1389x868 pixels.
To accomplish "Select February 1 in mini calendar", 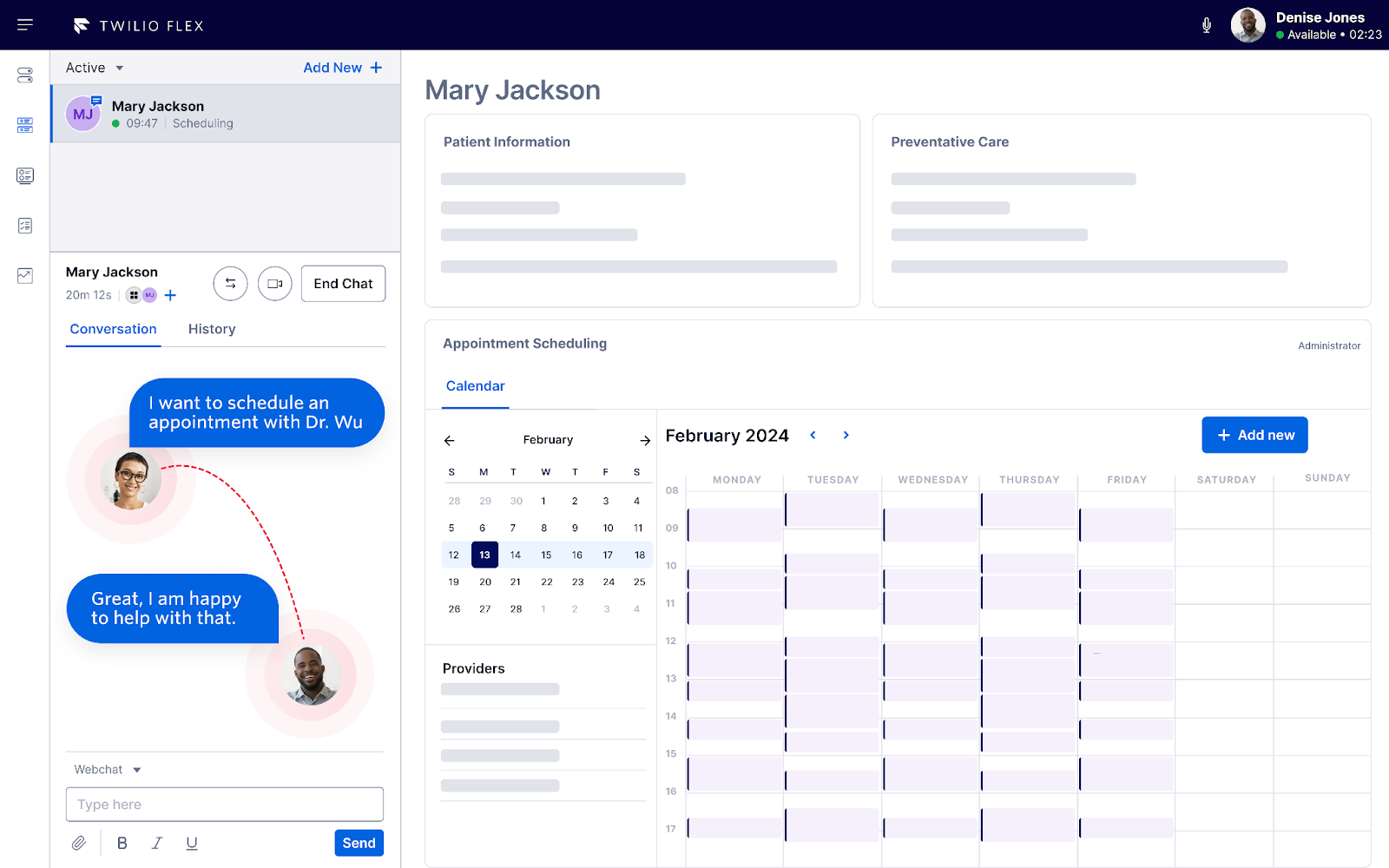I will click(543, 501).
